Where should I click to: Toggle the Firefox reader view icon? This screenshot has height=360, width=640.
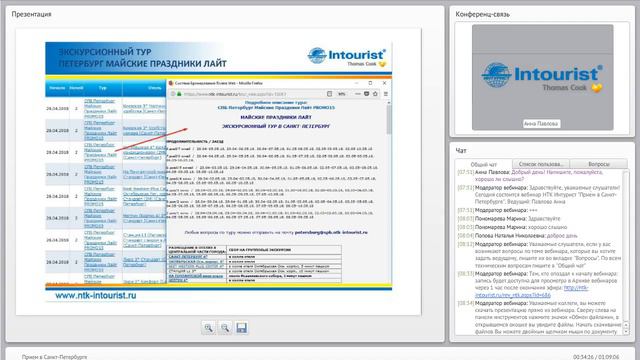pyautogui.click(x=329, y=94)
